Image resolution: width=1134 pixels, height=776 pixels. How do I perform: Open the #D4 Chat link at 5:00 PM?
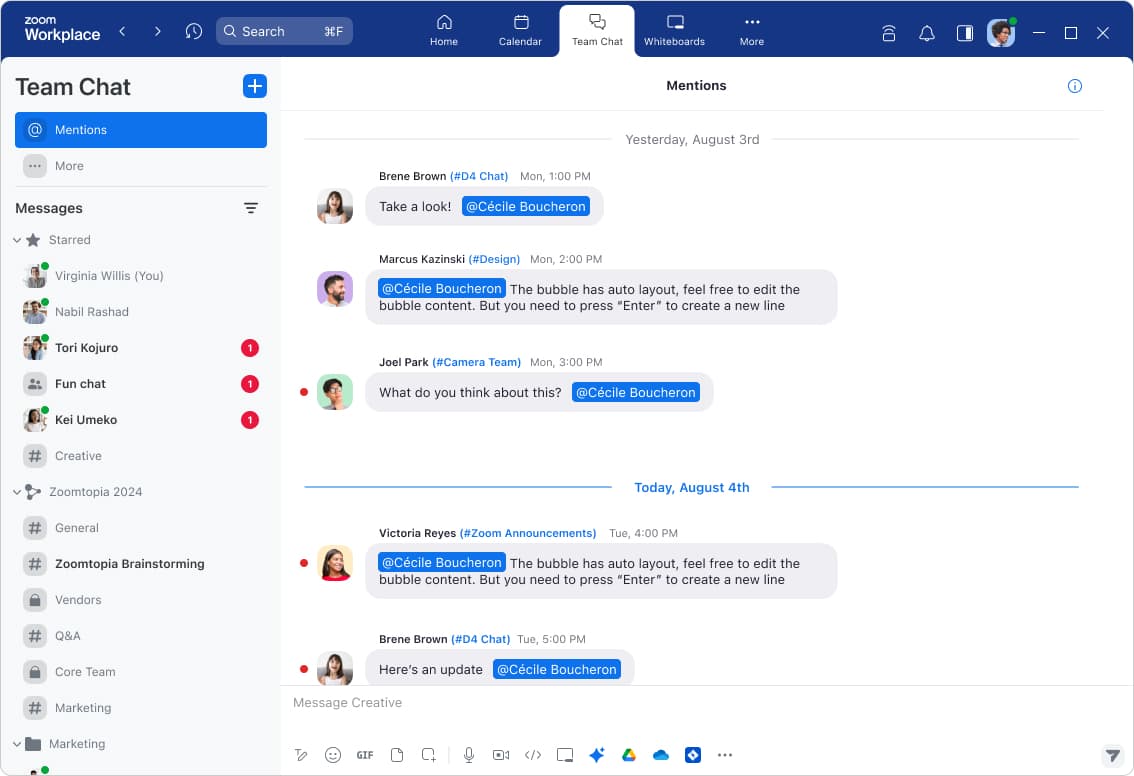[480, 639]
